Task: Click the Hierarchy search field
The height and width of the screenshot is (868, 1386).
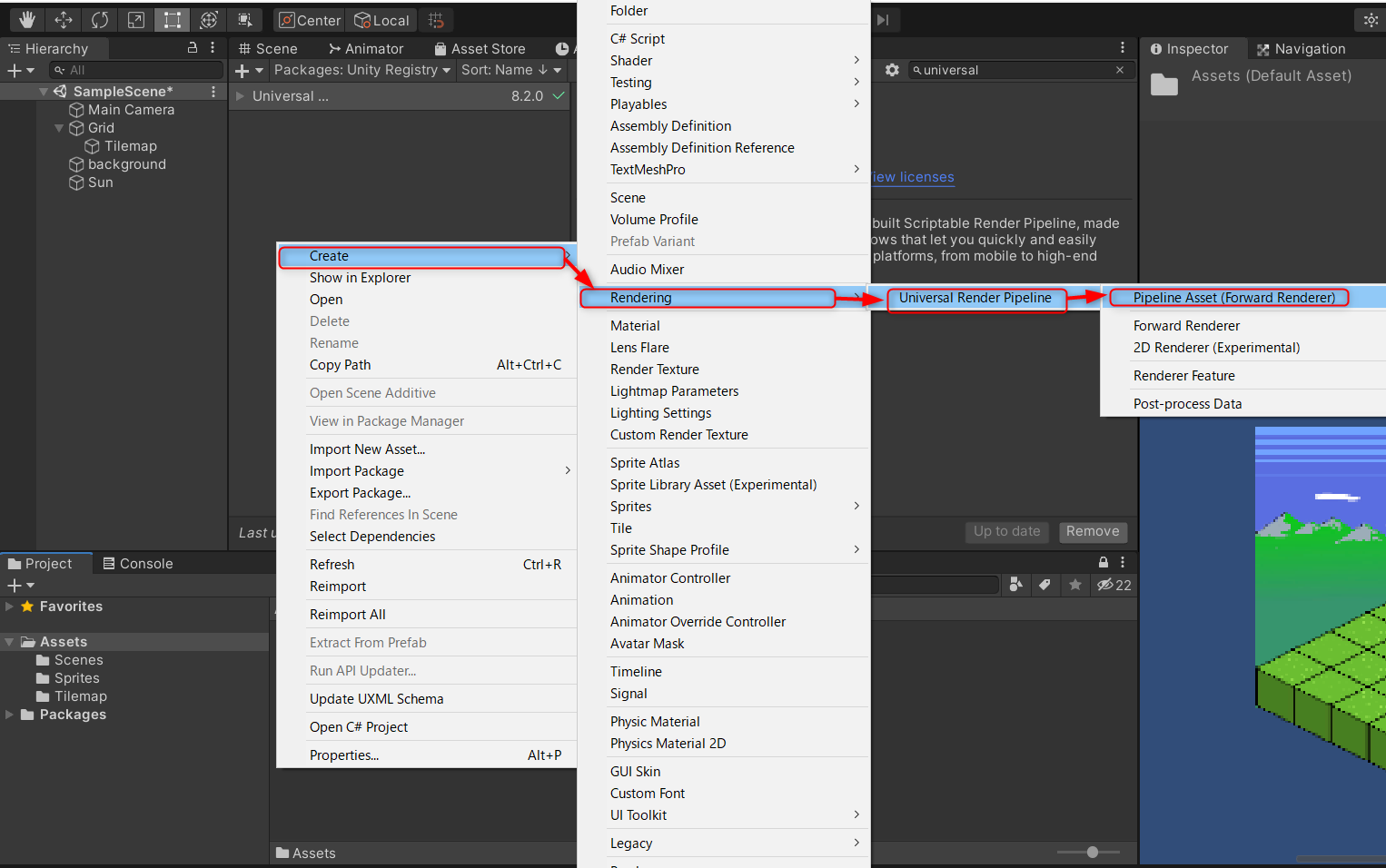Action: click(x=136, y=70)
